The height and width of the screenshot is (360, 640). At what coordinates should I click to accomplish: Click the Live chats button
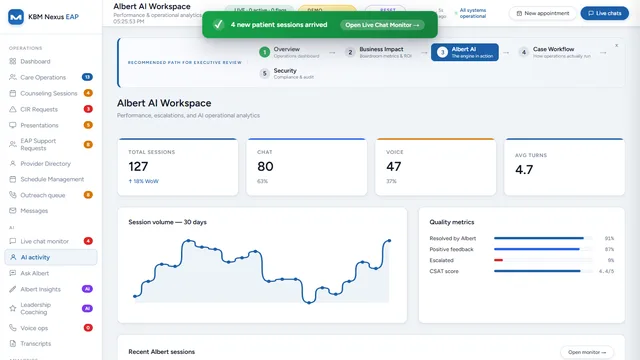[x=604, y=13]
